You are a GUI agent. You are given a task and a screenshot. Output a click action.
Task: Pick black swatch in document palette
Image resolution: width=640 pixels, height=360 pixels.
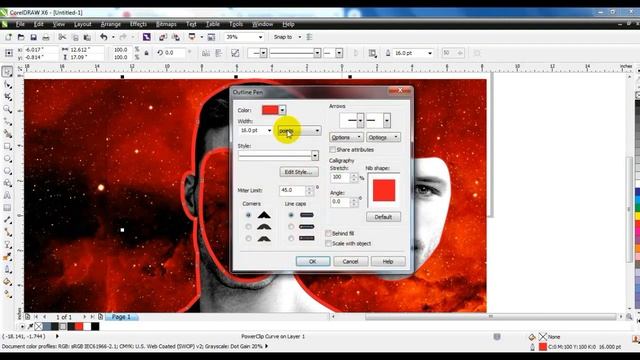(x=95, y=327)
